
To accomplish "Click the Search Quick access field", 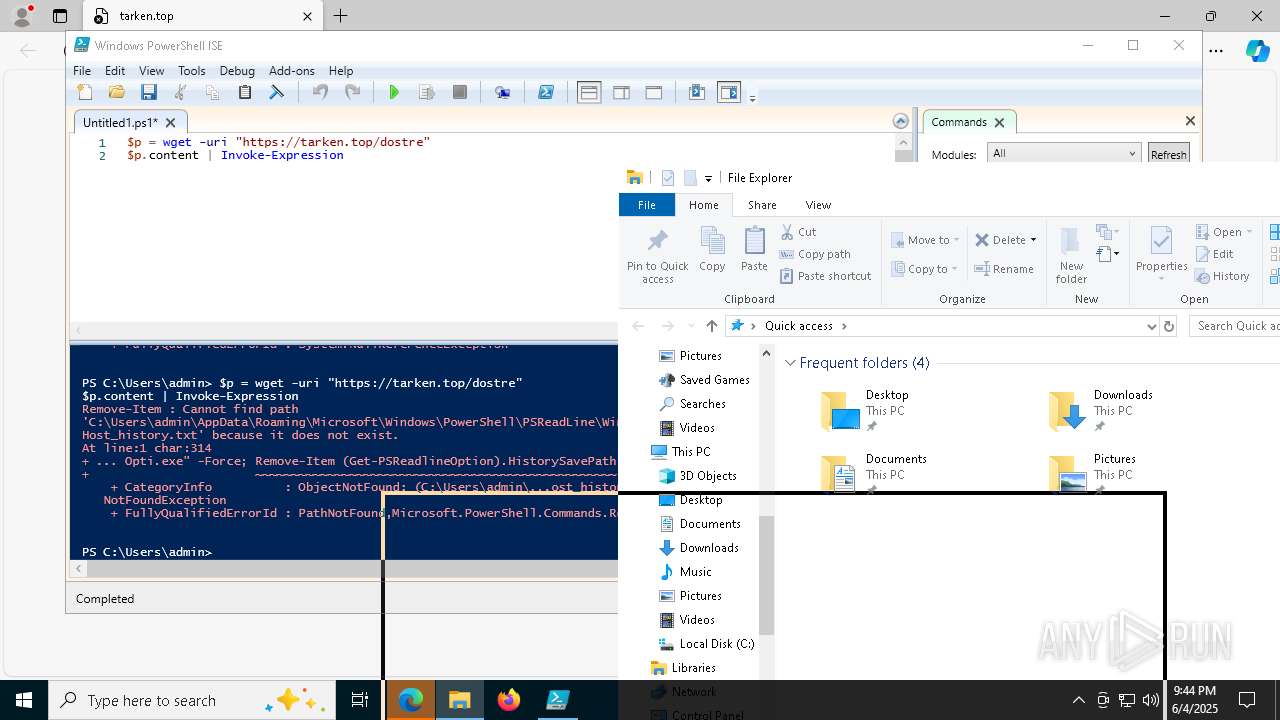I will (x=1236, y=326).
